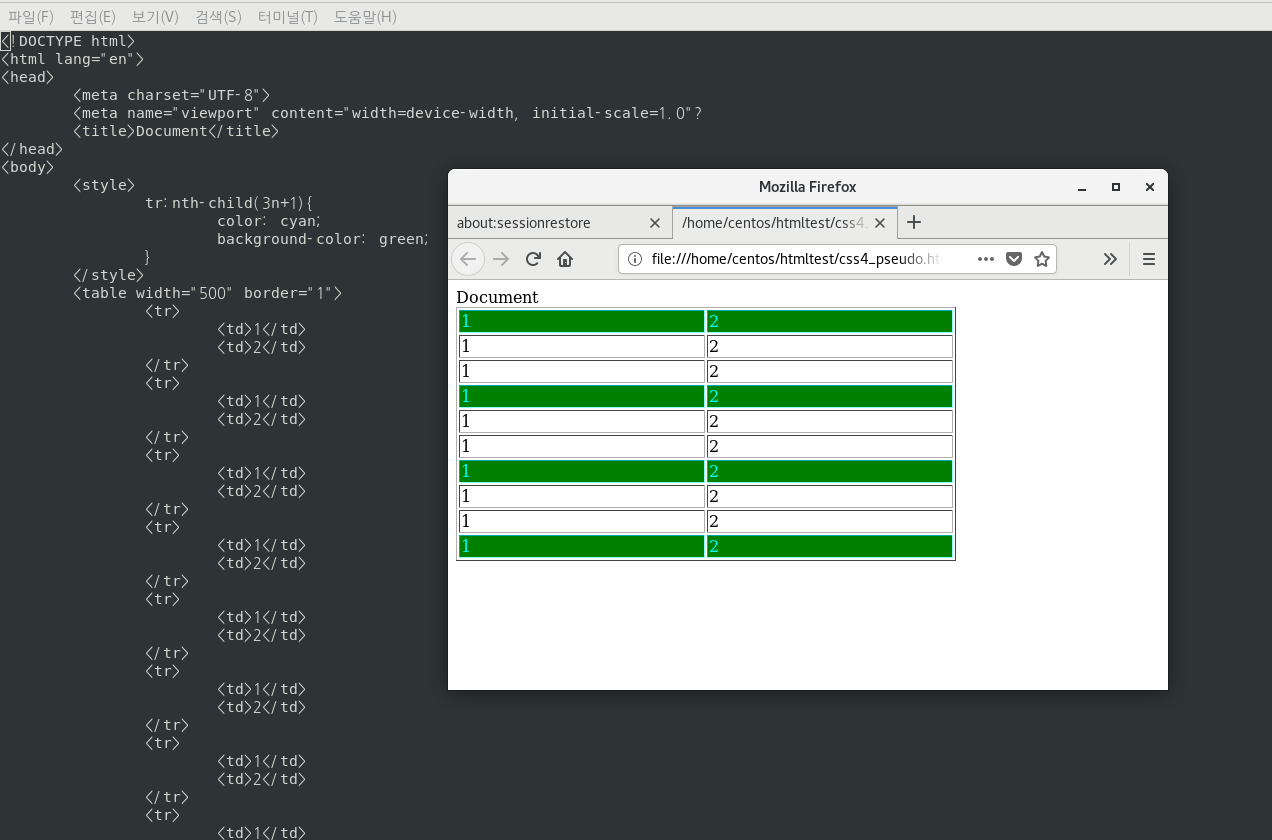Close the about:sessionrestore tab
Screen dimensions: 1272x840
[655, 223]
